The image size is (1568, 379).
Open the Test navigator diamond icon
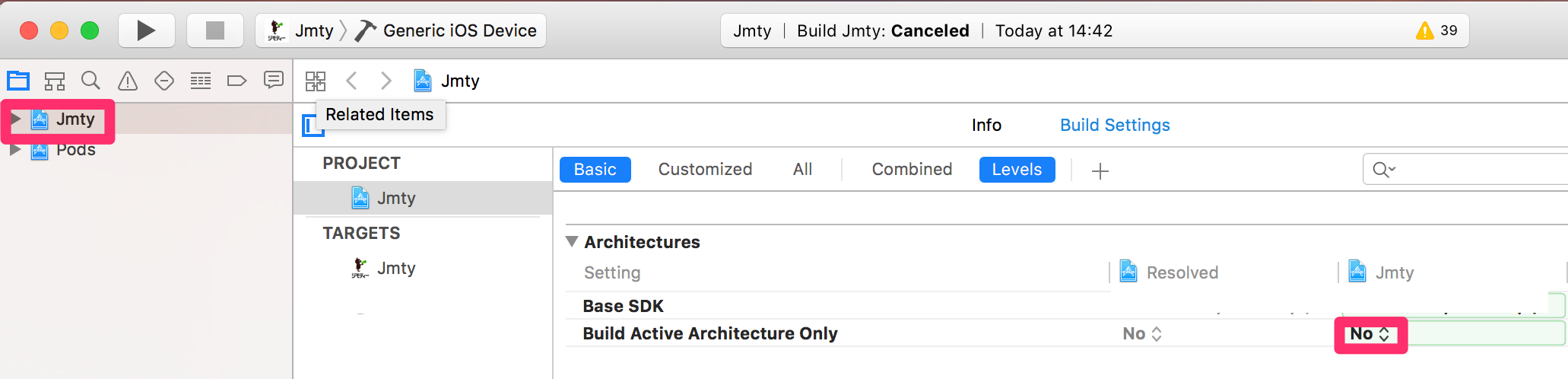(x=164, y=81)
